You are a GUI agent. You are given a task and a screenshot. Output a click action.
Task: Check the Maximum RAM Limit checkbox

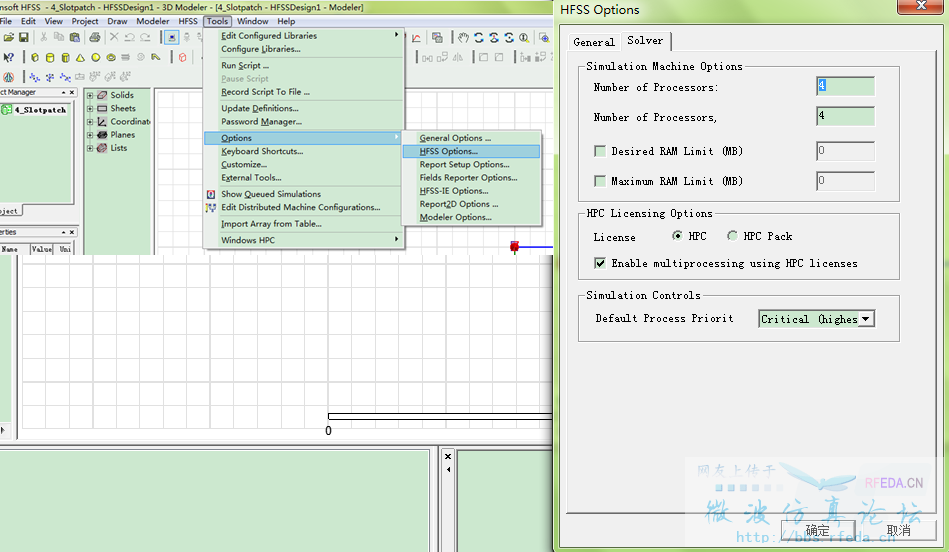pos(600,181)
